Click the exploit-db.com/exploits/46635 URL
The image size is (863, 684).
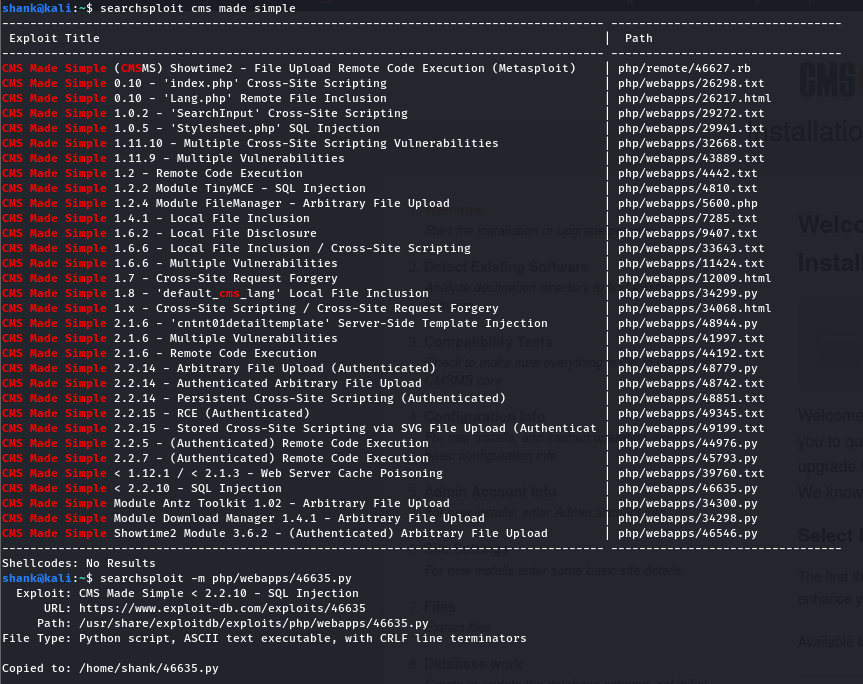[x=222, y=608]
